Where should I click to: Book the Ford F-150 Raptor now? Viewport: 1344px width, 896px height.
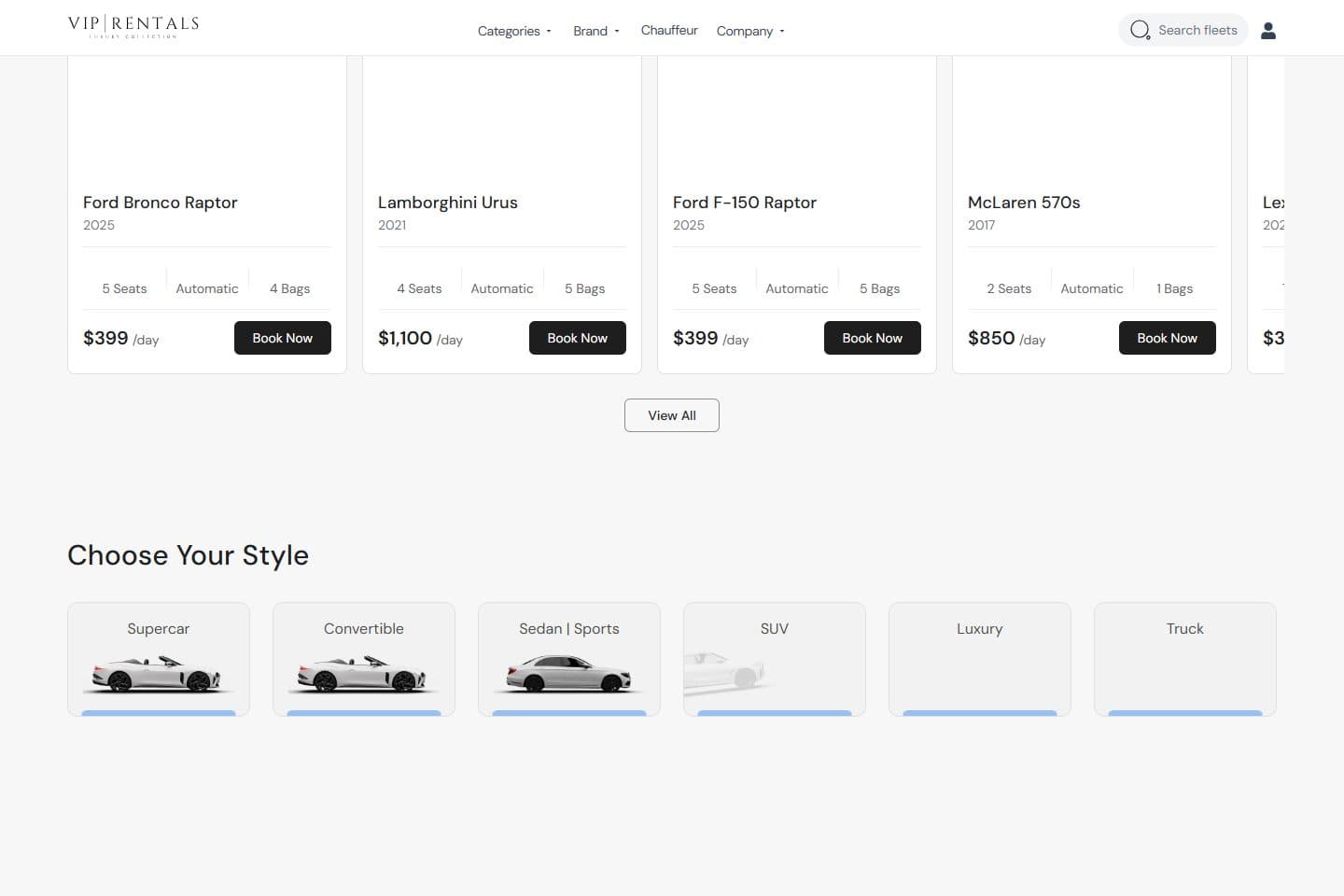click(873, 338)
